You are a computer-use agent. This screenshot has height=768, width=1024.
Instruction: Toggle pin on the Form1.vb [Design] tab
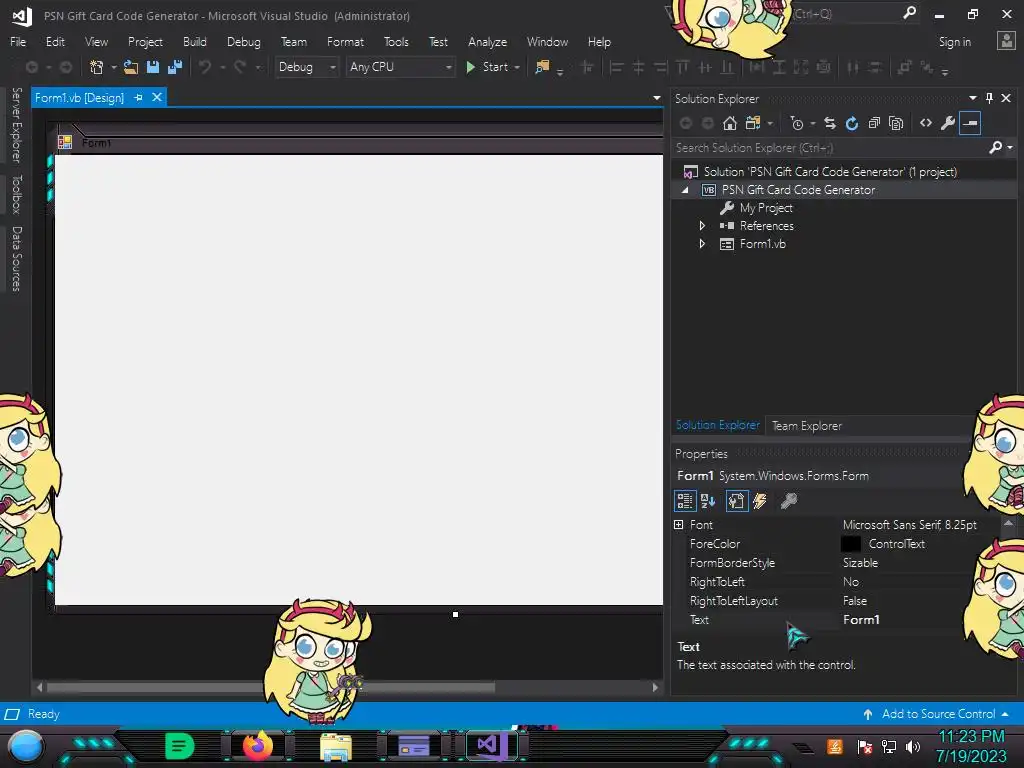138,97
